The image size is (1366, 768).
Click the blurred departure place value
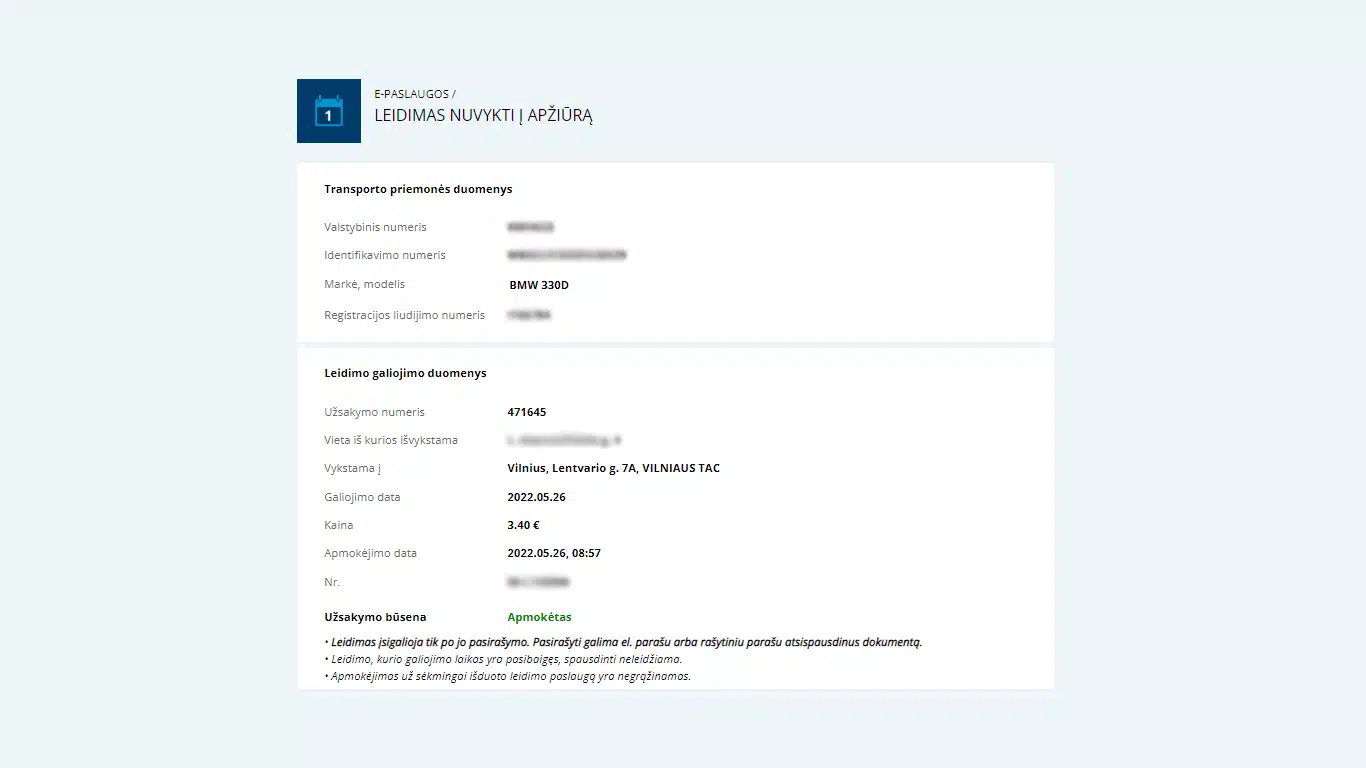point(565,440)
